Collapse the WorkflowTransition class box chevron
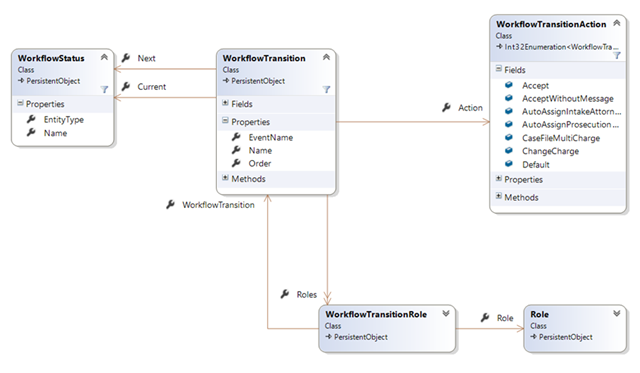 point(326,57)
